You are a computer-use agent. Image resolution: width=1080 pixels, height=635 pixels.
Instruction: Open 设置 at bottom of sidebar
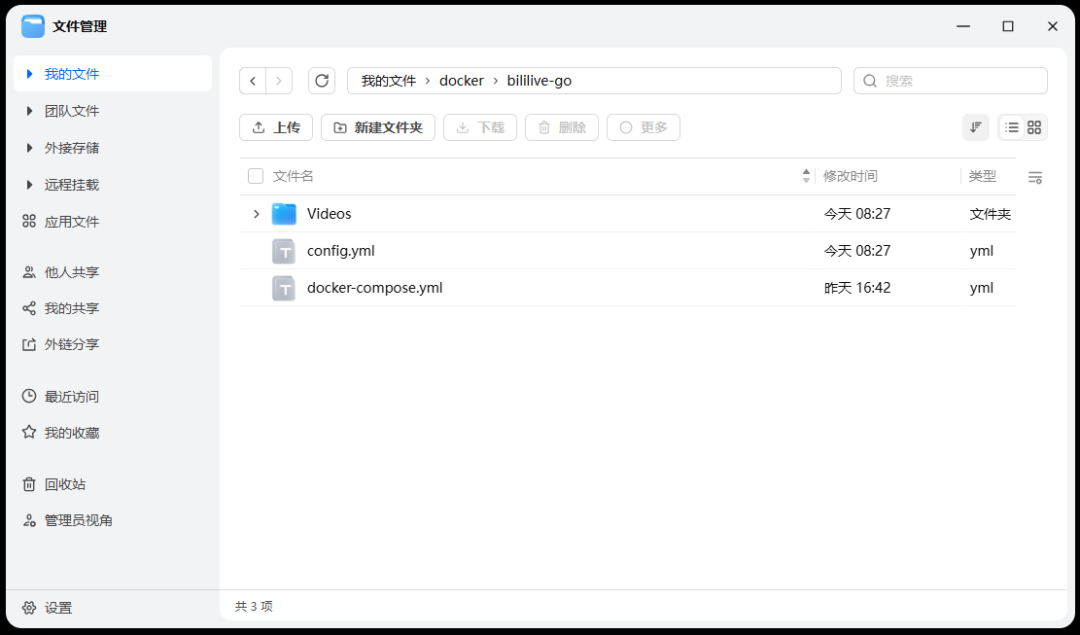coord(58,608)
